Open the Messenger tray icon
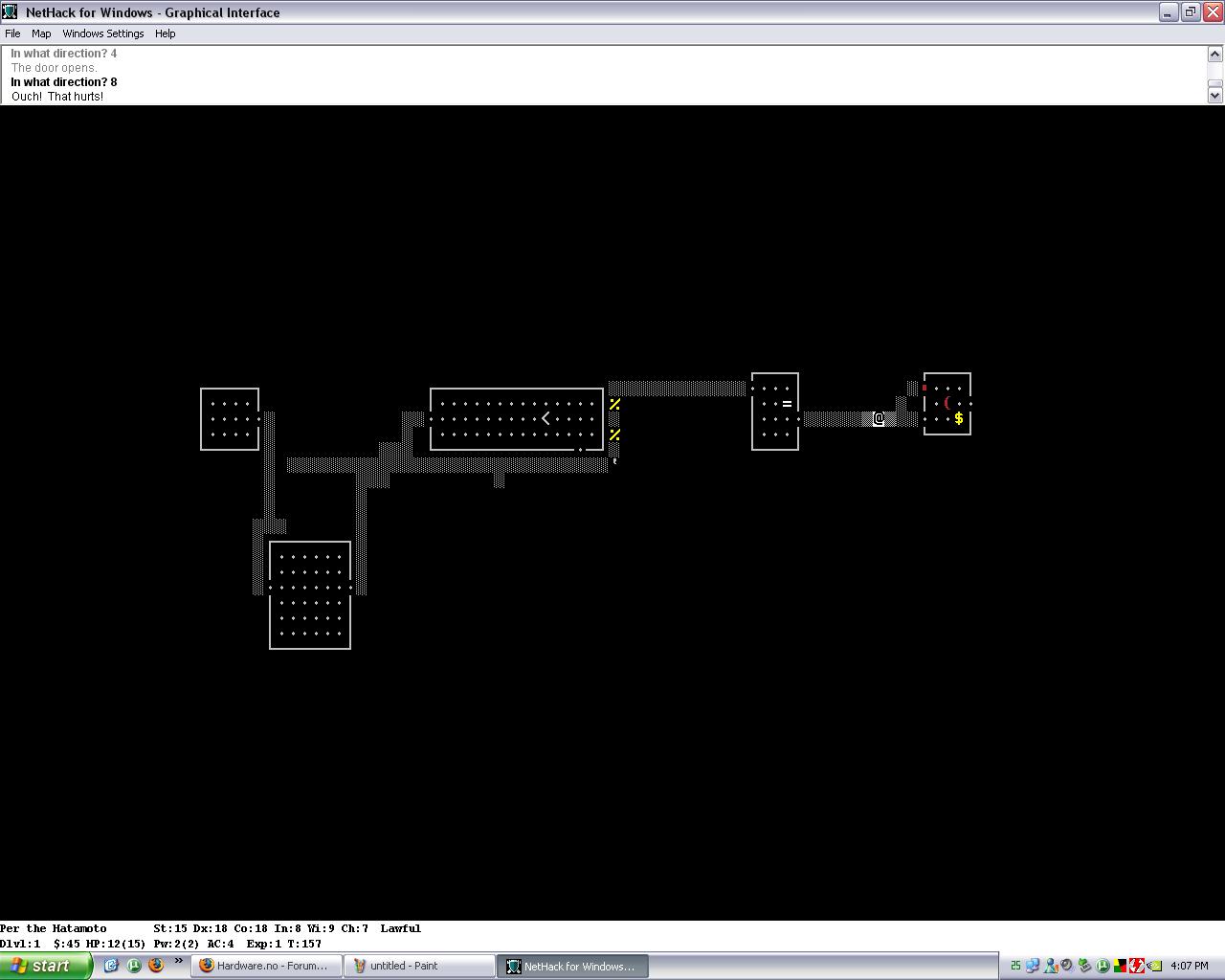 1050,966
